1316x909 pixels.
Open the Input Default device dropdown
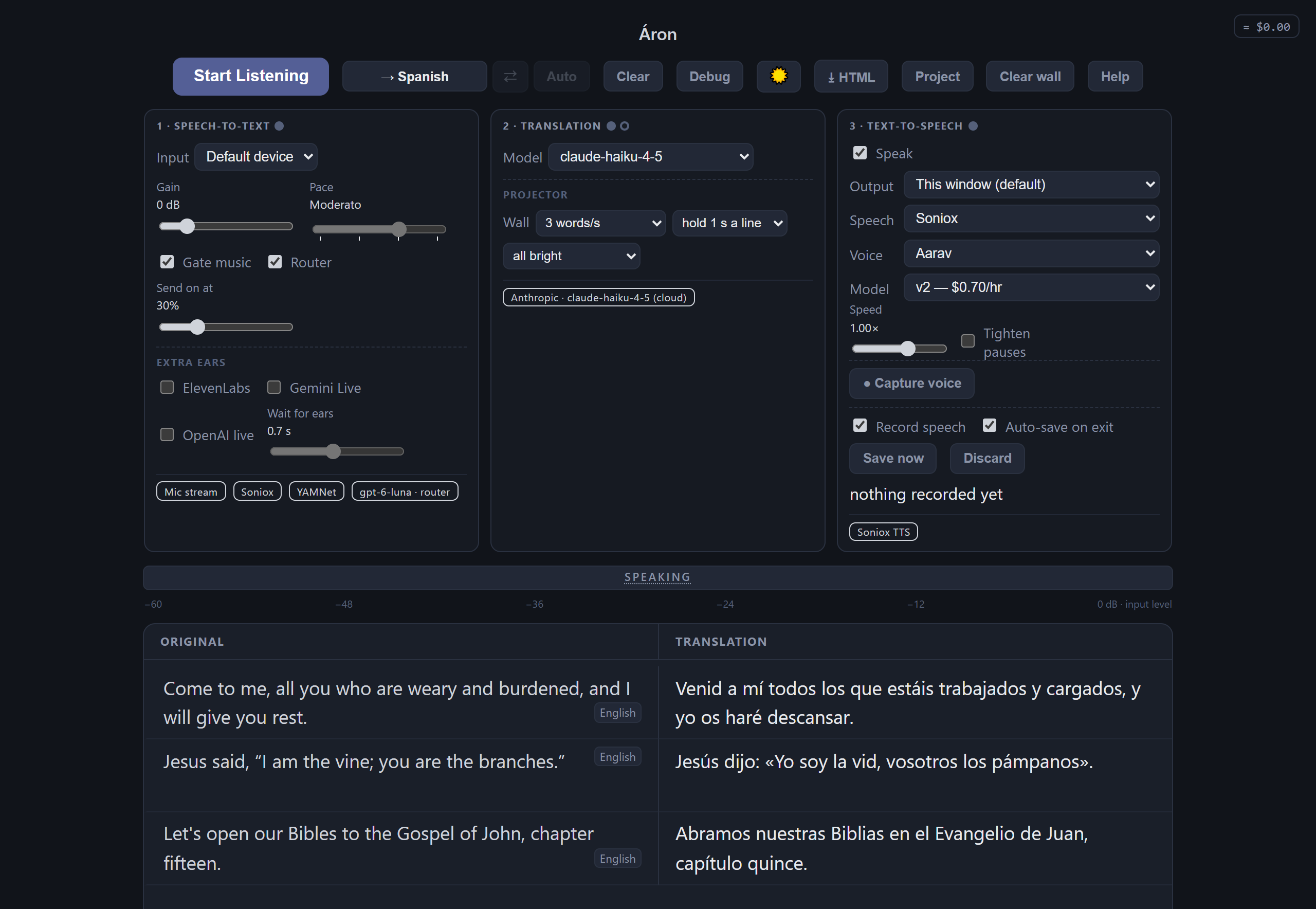pyautogui.click(x=255, y=157)
